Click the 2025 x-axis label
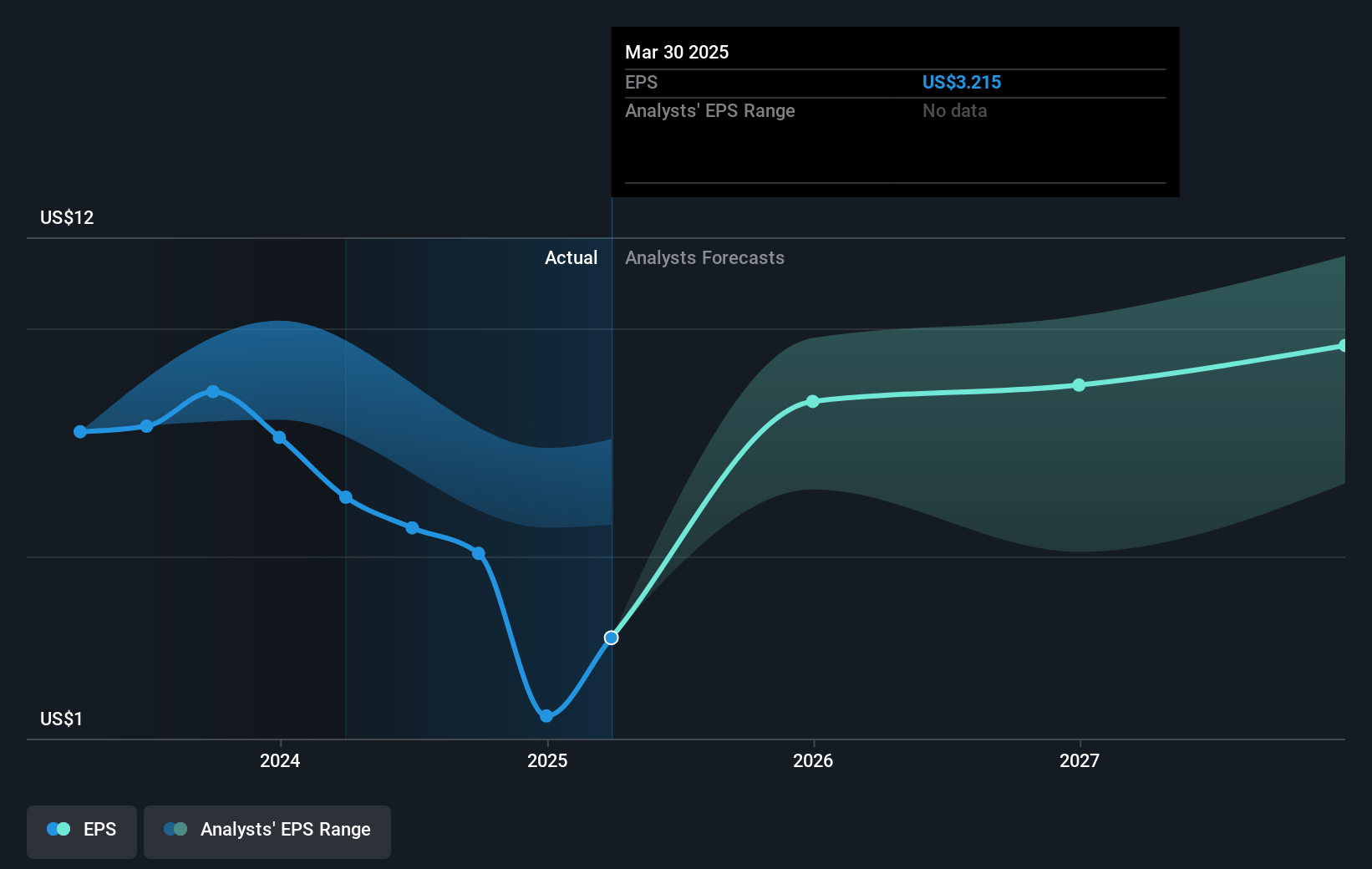The width and height of the screenshot is (1372, 869). click(x=547, y=760)
